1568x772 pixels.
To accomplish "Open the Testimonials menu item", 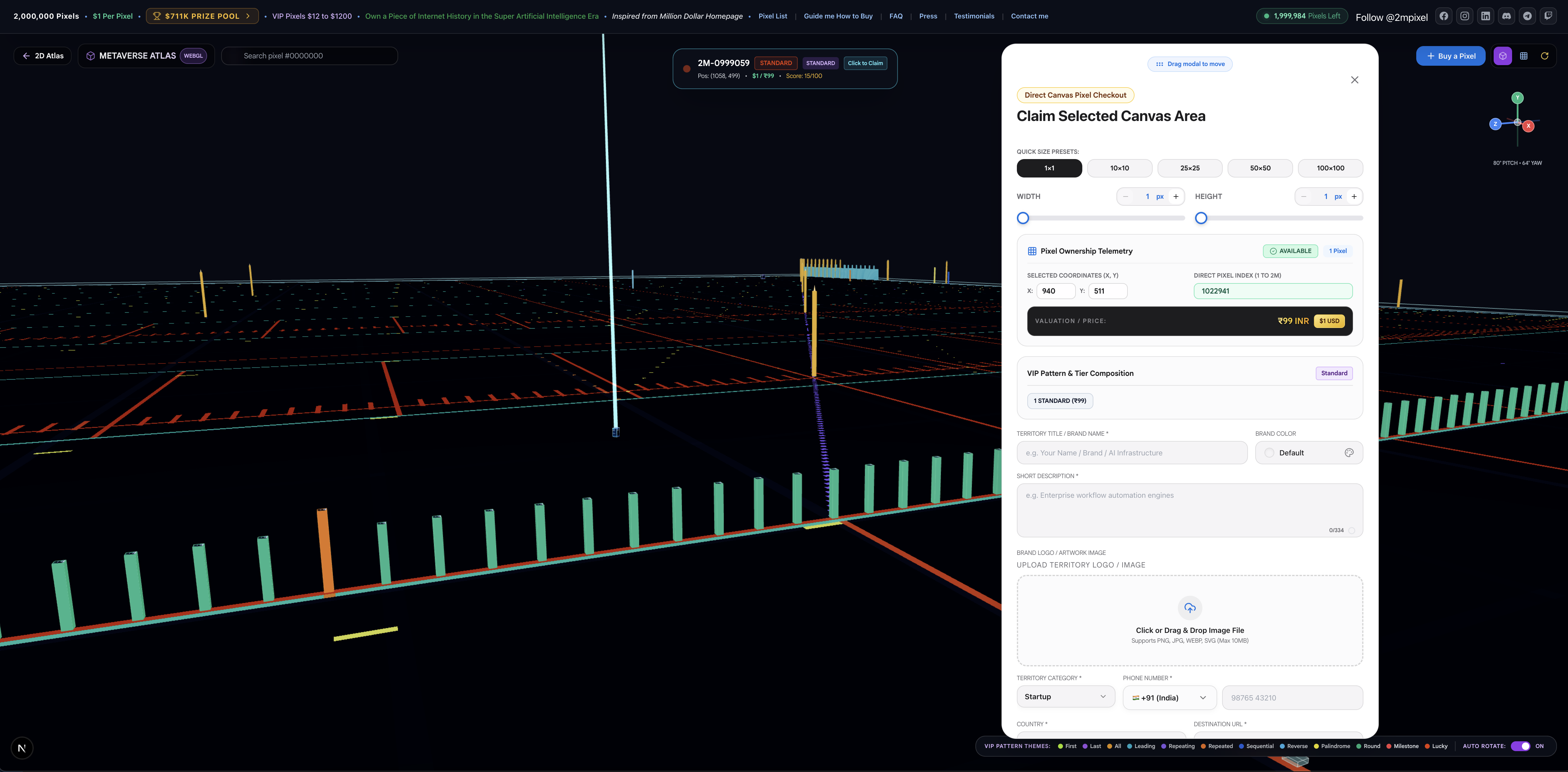I will [x=974, y=16].
